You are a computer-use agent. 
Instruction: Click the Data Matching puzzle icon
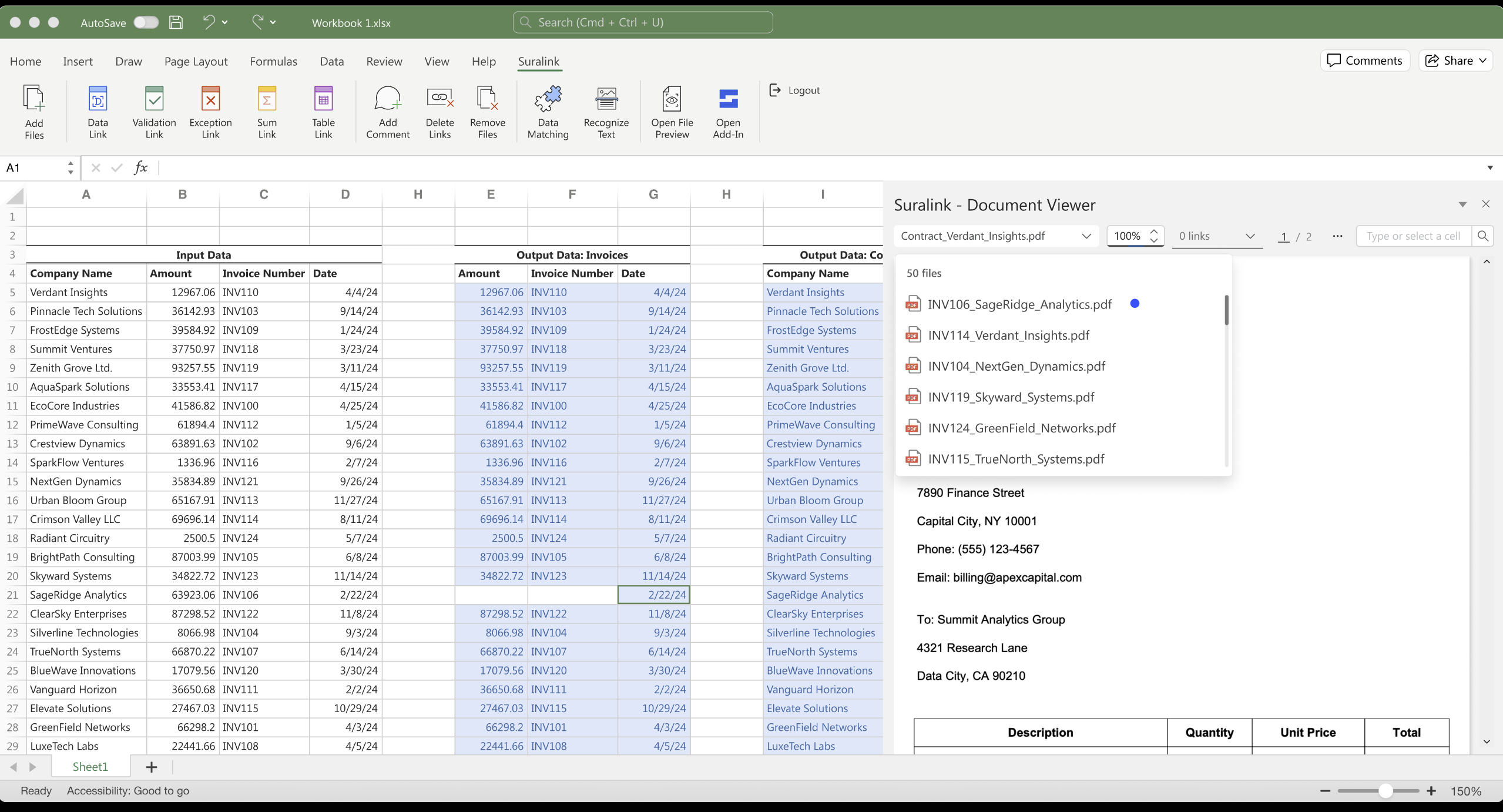[548, 99]
